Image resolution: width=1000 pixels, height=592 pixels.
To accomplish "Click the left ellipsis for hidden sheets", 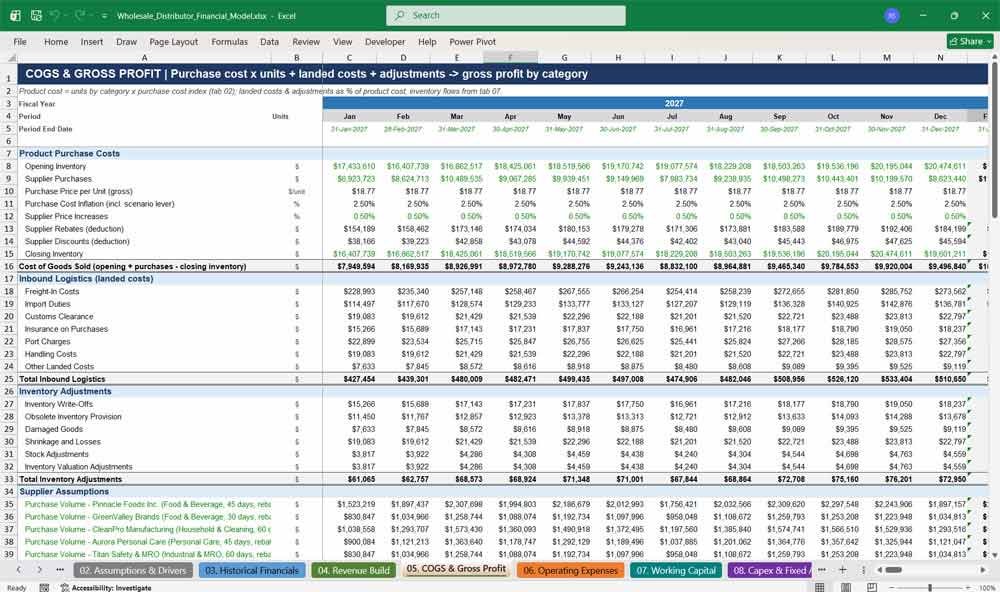I will click(x=60, y=570).
